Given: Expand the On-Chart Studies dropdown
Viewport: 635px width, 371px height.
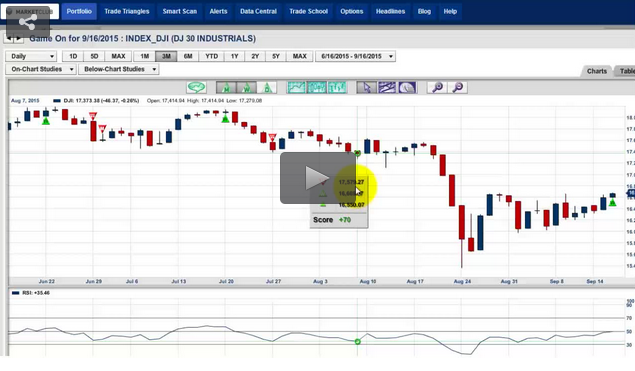Looking at the screenshot, I should pos(41,69).
